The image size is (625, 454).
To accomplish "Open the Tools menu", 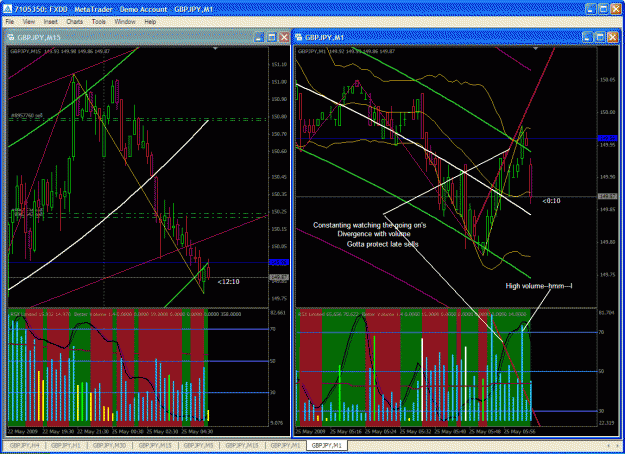I will [98, 22].
